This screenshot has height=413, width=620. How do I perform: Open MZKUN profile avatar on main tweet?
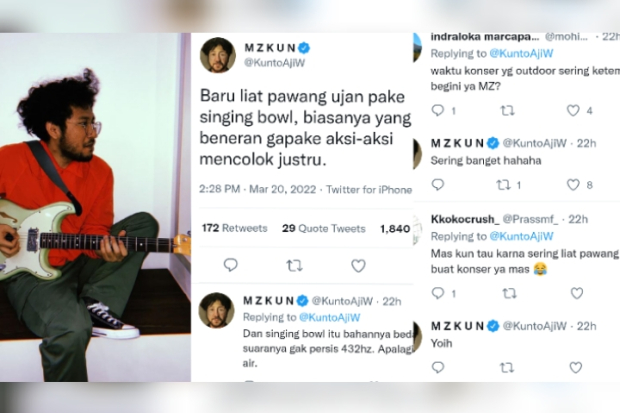click(x=218, y=55)
